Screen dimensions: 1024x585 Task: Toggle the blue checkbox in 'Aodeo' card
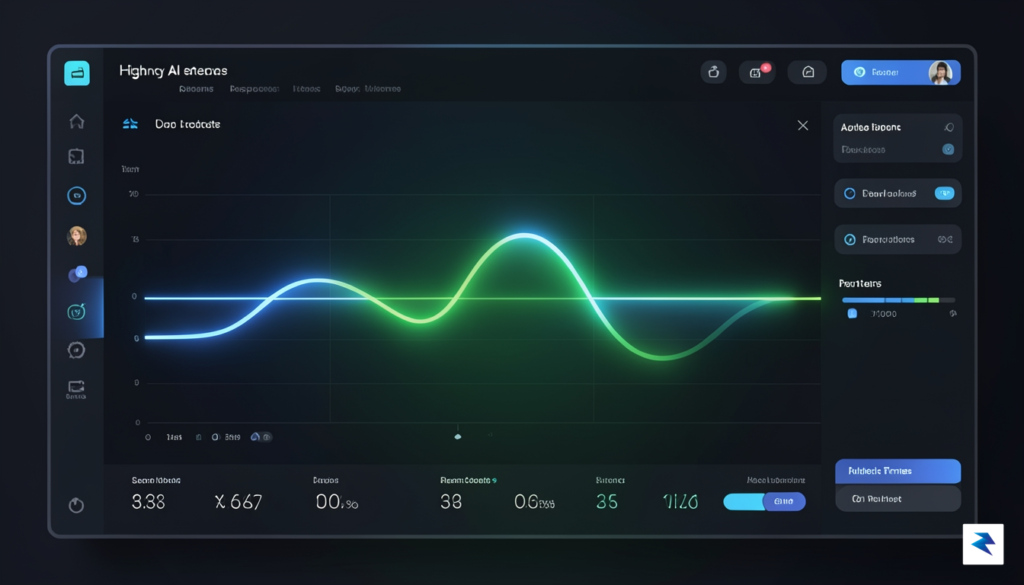(948, 150)
